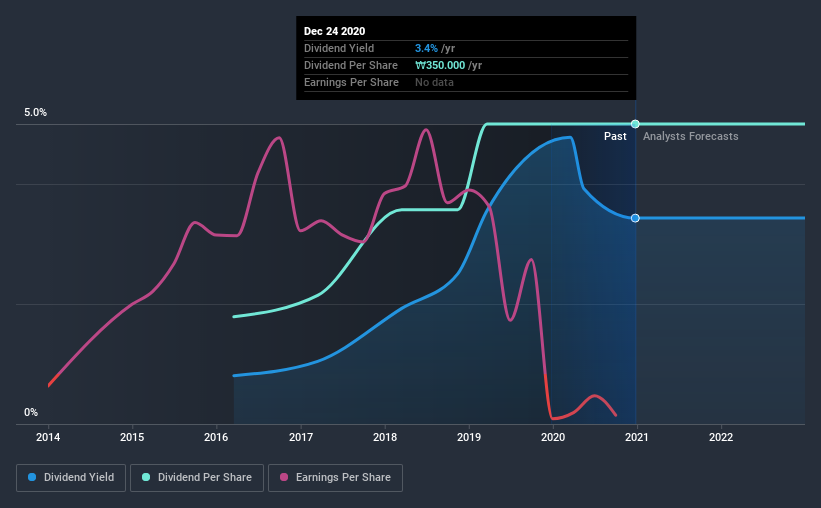Viewport: 821px width, 508px height.
Task: Click the blue dividend yield marker at 2021
Action: click(635, 218)
